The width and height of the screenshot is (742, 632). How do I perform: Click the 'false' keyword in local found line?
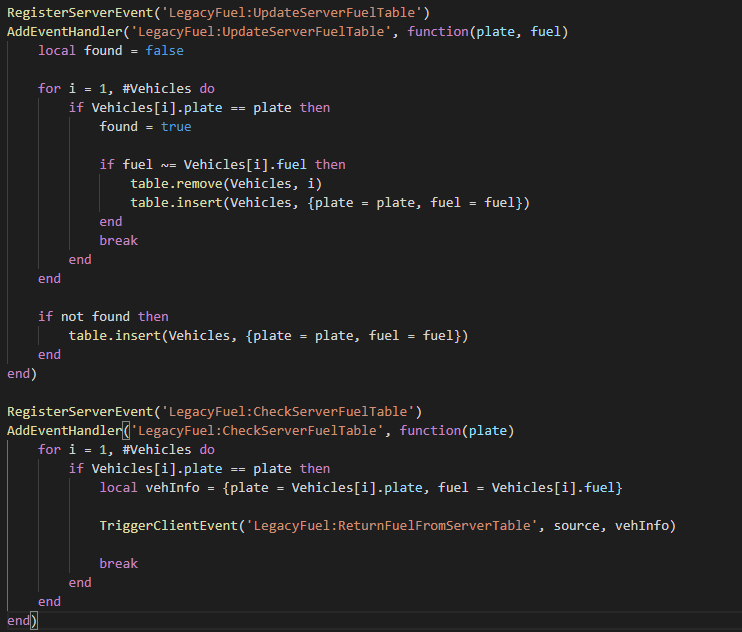pos(164,50)
